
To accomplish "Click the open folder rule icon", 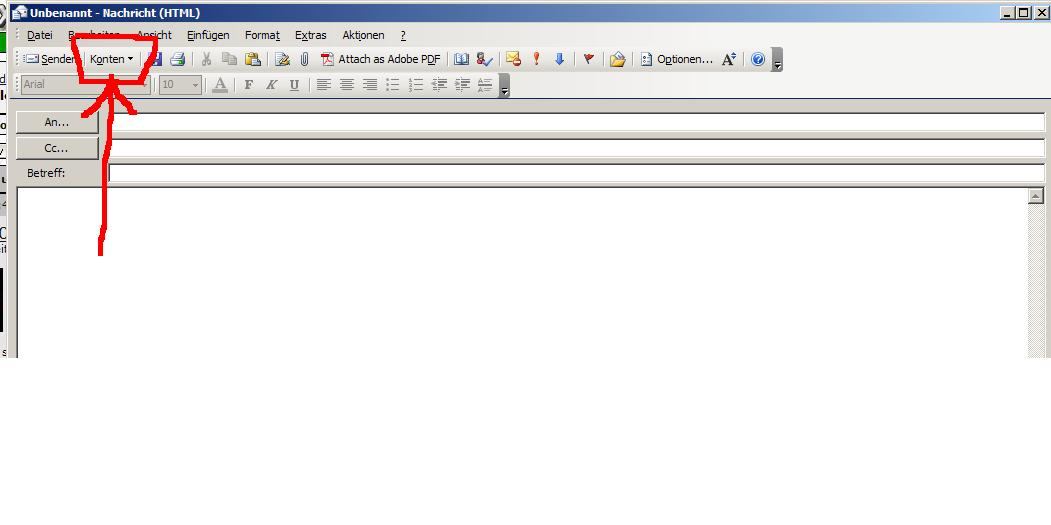I will 617,59.
